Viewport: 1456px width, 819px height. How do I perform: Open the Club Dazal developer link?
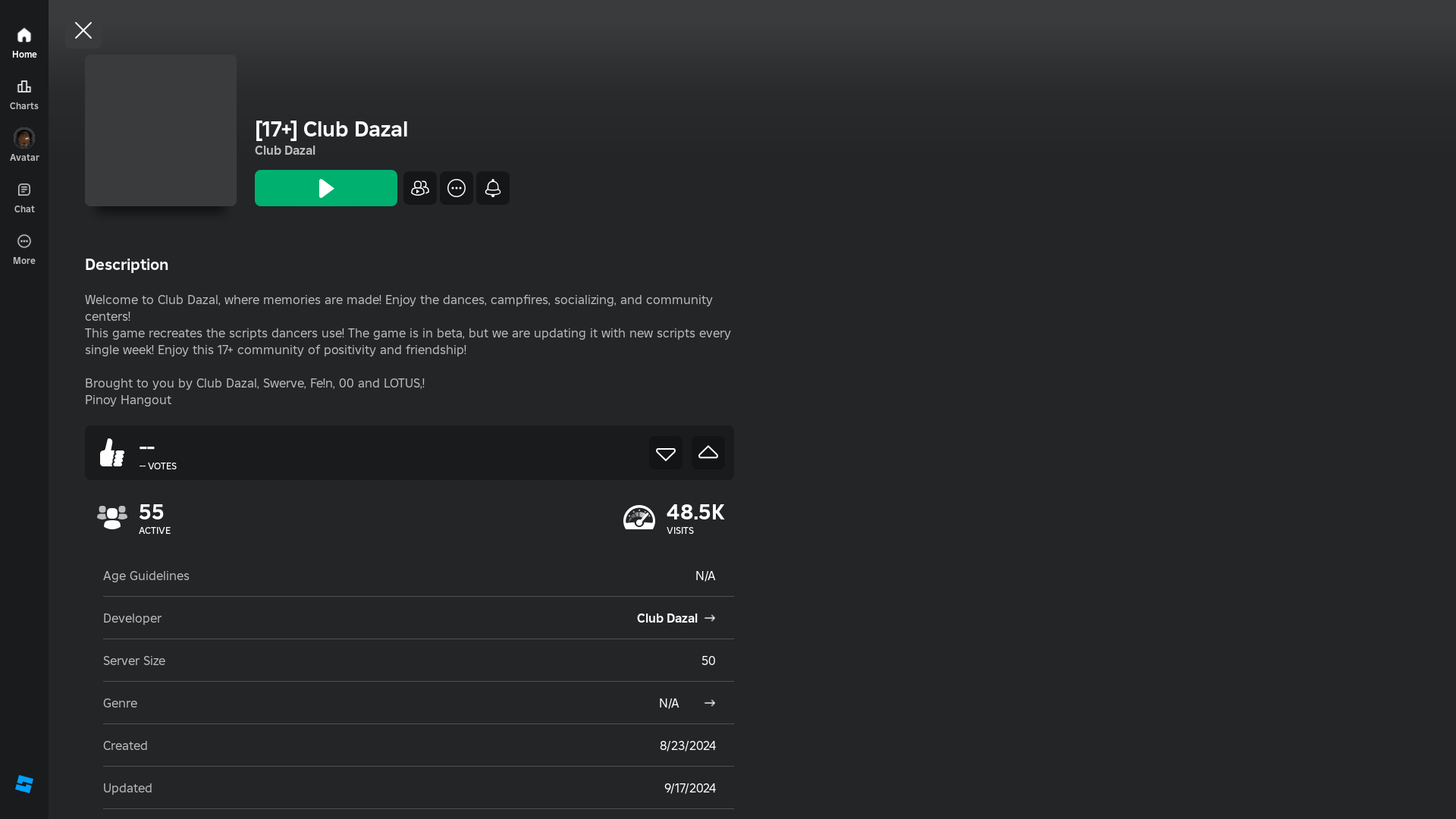coord(667,618)
